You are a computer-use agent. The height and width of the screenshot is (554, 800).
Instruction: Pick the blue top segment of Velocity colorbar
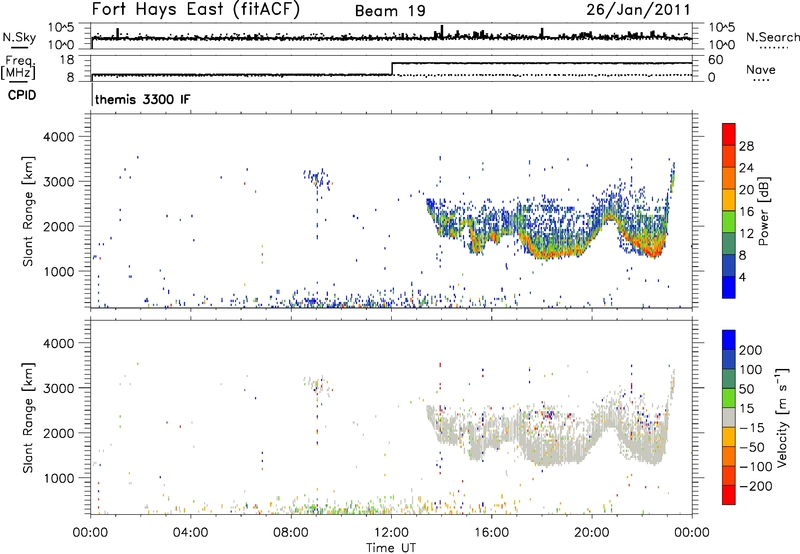[x=729, y=339]
